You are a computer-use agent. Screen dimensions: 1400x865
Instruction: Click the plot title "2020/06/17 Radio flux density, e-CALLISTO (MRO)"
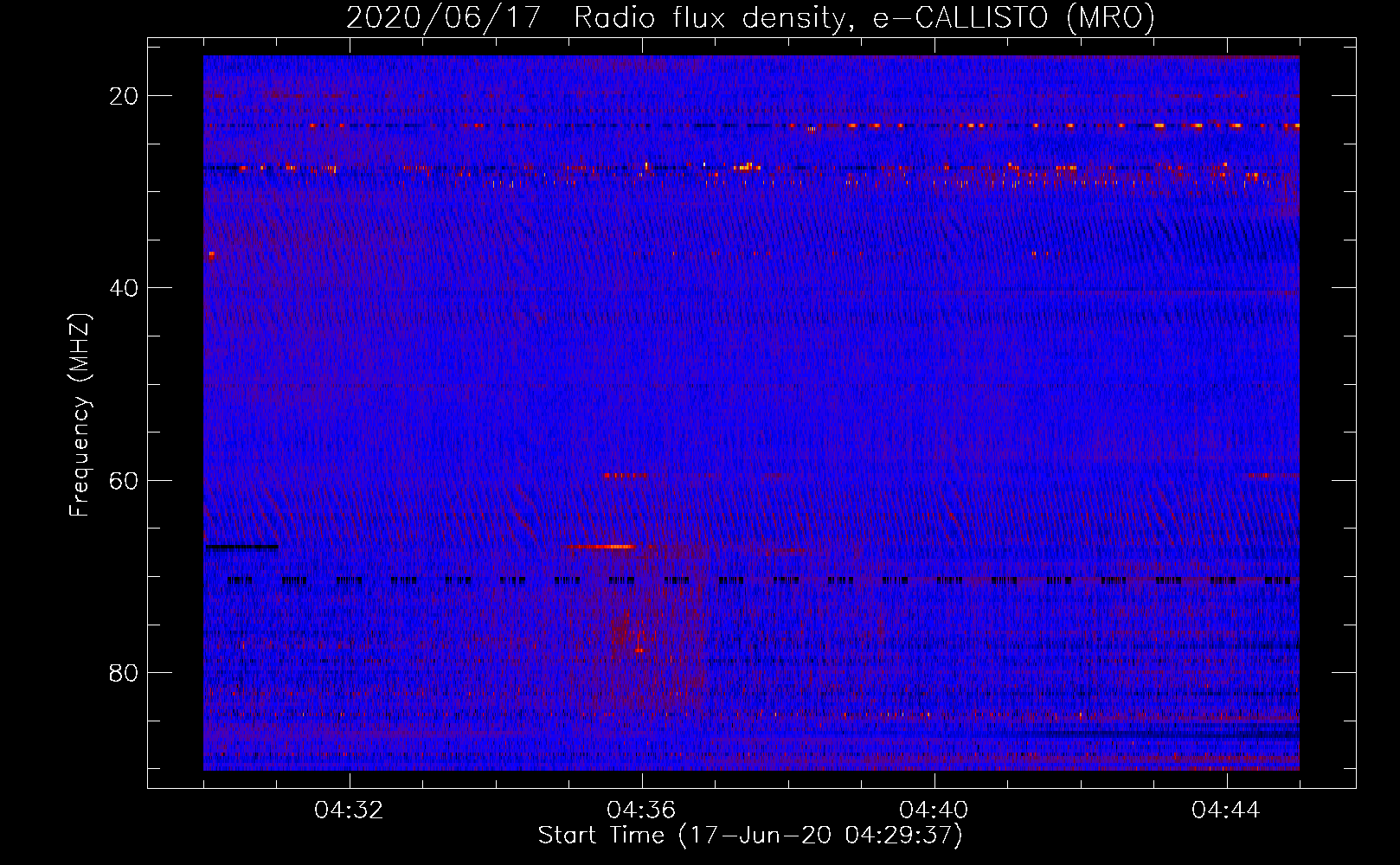750,18
